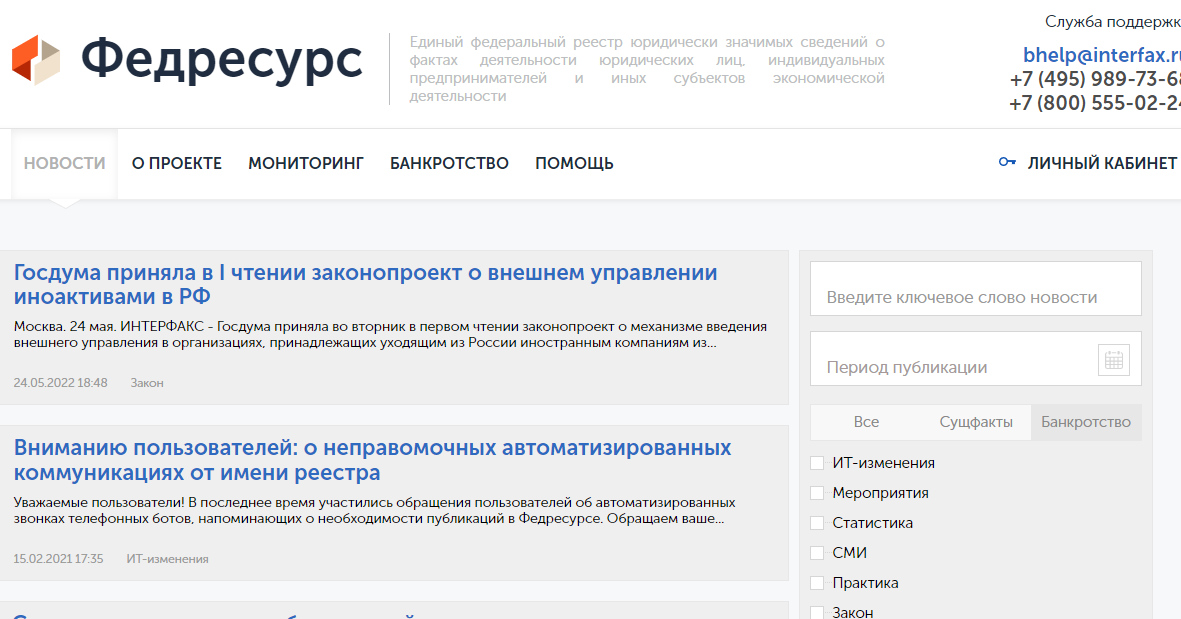Click the Москва. 24 мая. ИНТЕРФАКС summary text
This screenshot has height=619, width=1181.
tap(390, 334)
